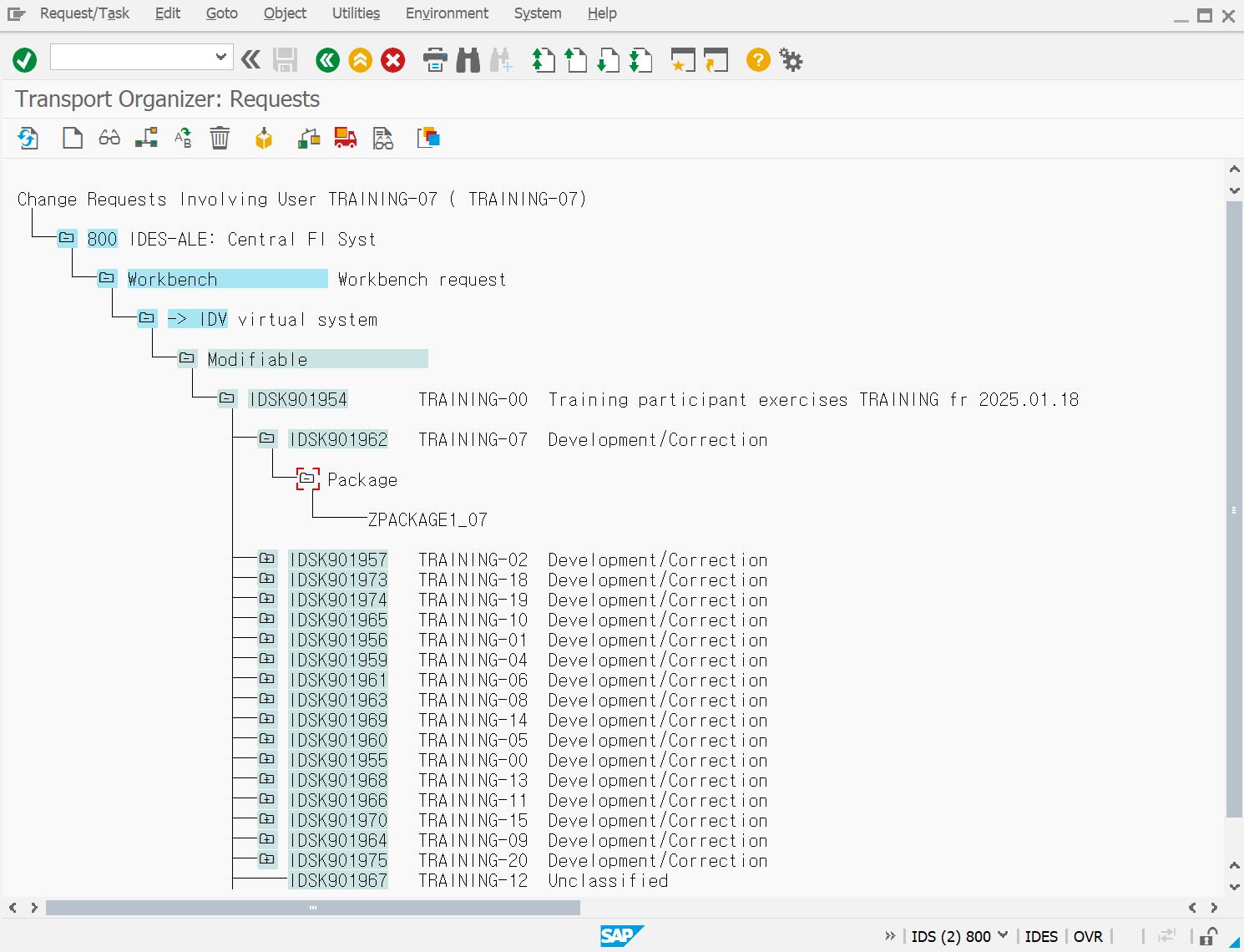Click the green Enter checkmark icon
Screen dimensions: 1244x952
[25, 60]
